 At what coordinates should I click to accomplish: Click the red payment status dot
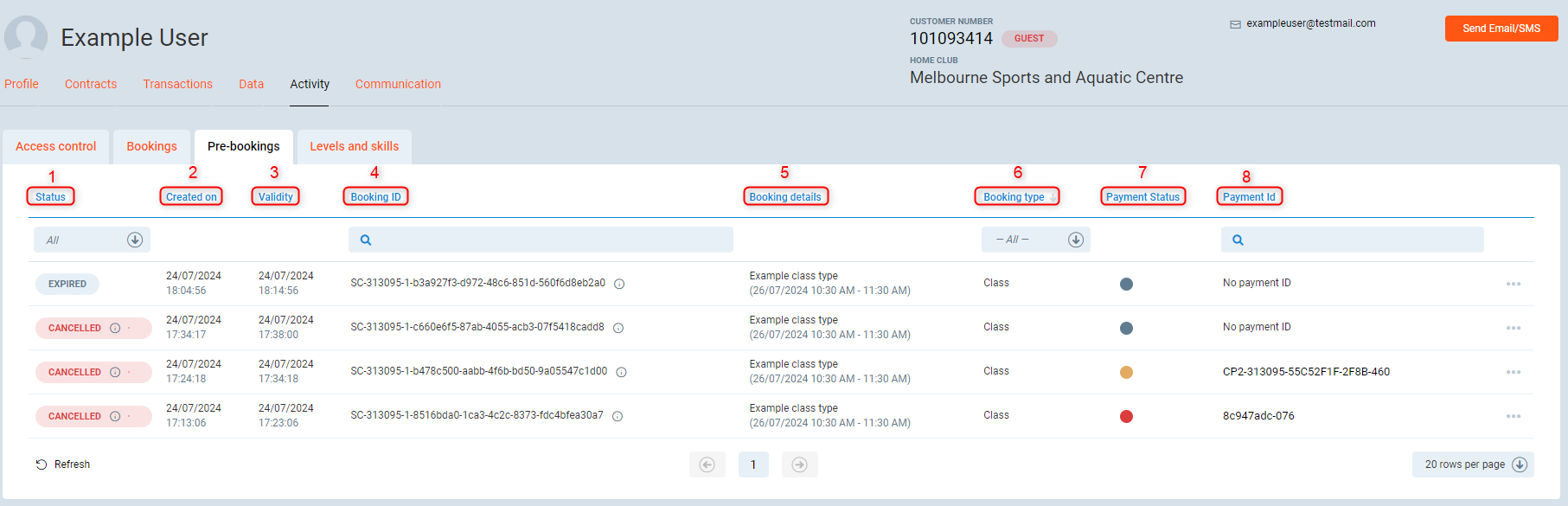1126,416
